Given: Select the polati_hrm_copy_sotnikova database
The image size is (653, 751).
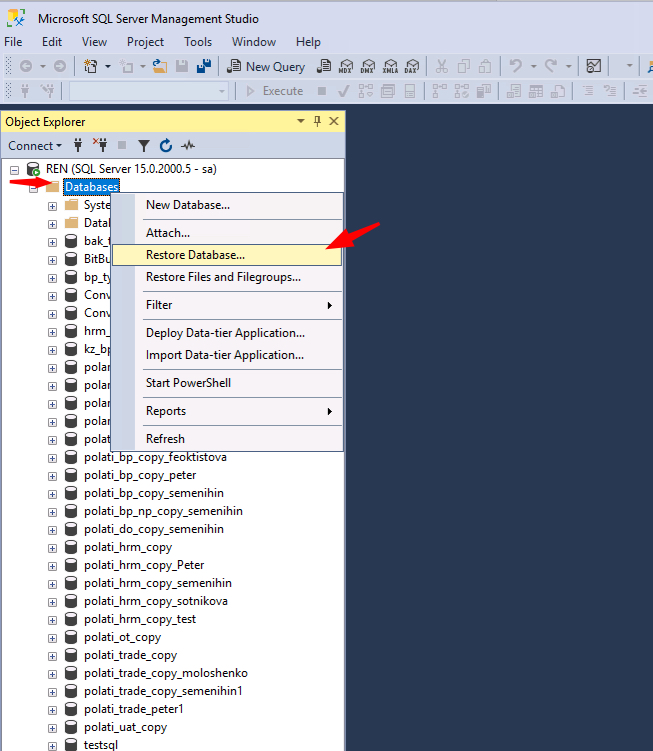Looking at the screenshot, I should (x=156, y=601).
